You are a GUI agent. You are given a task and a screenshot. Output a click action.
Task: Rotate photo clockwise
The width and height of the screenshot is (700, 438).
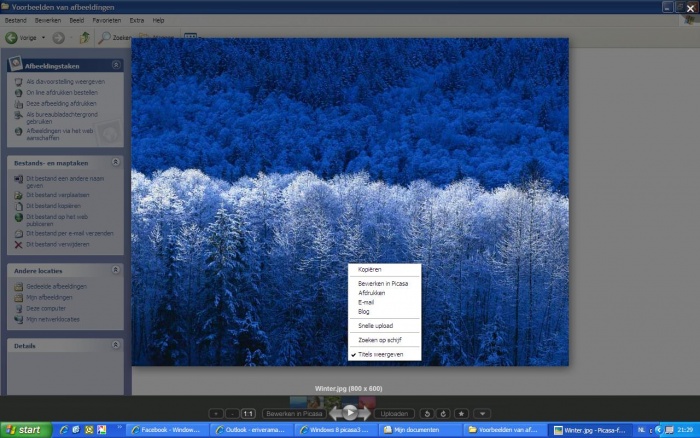coord(443,414)
